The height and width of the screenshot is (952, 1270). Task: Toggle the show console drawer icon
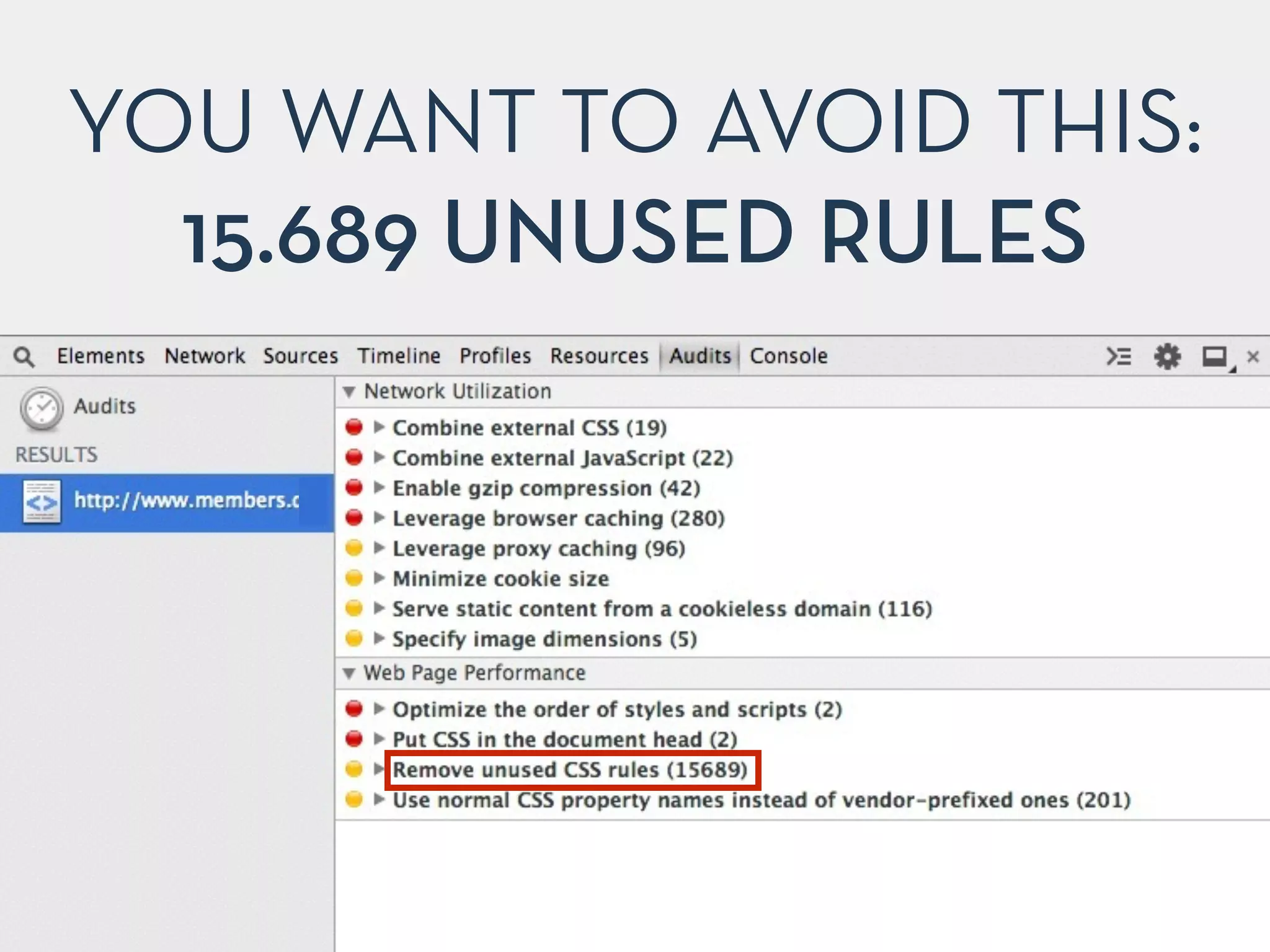pos(1119,356)
